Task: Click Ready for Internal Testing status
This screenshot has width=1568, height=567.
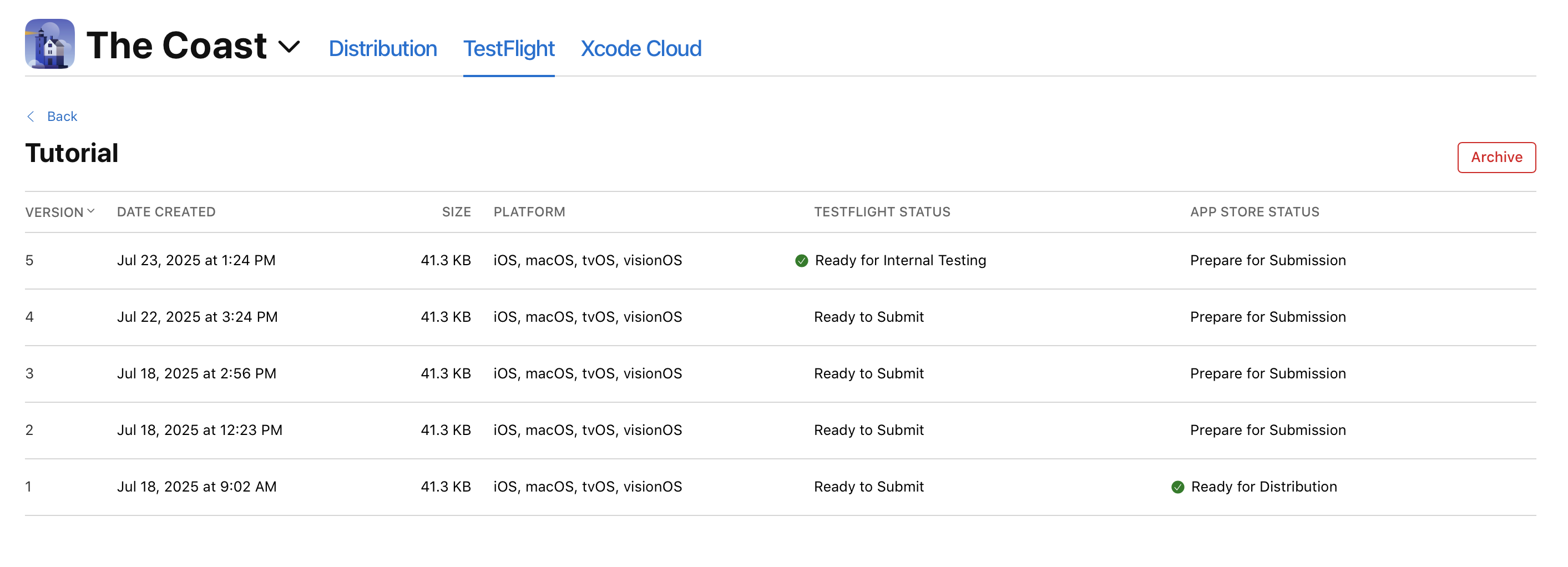Action: 899,260
